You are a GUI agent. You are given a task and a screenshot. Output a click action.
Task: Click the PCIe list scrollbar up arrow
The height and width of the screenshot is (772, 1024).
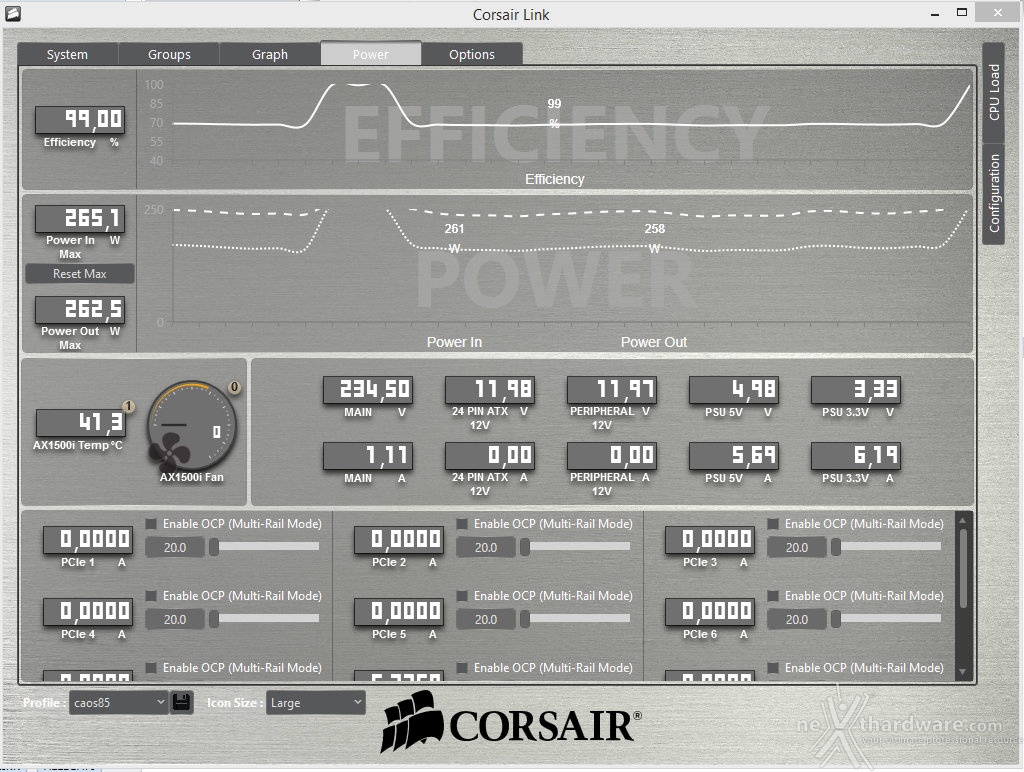(962, 521)
